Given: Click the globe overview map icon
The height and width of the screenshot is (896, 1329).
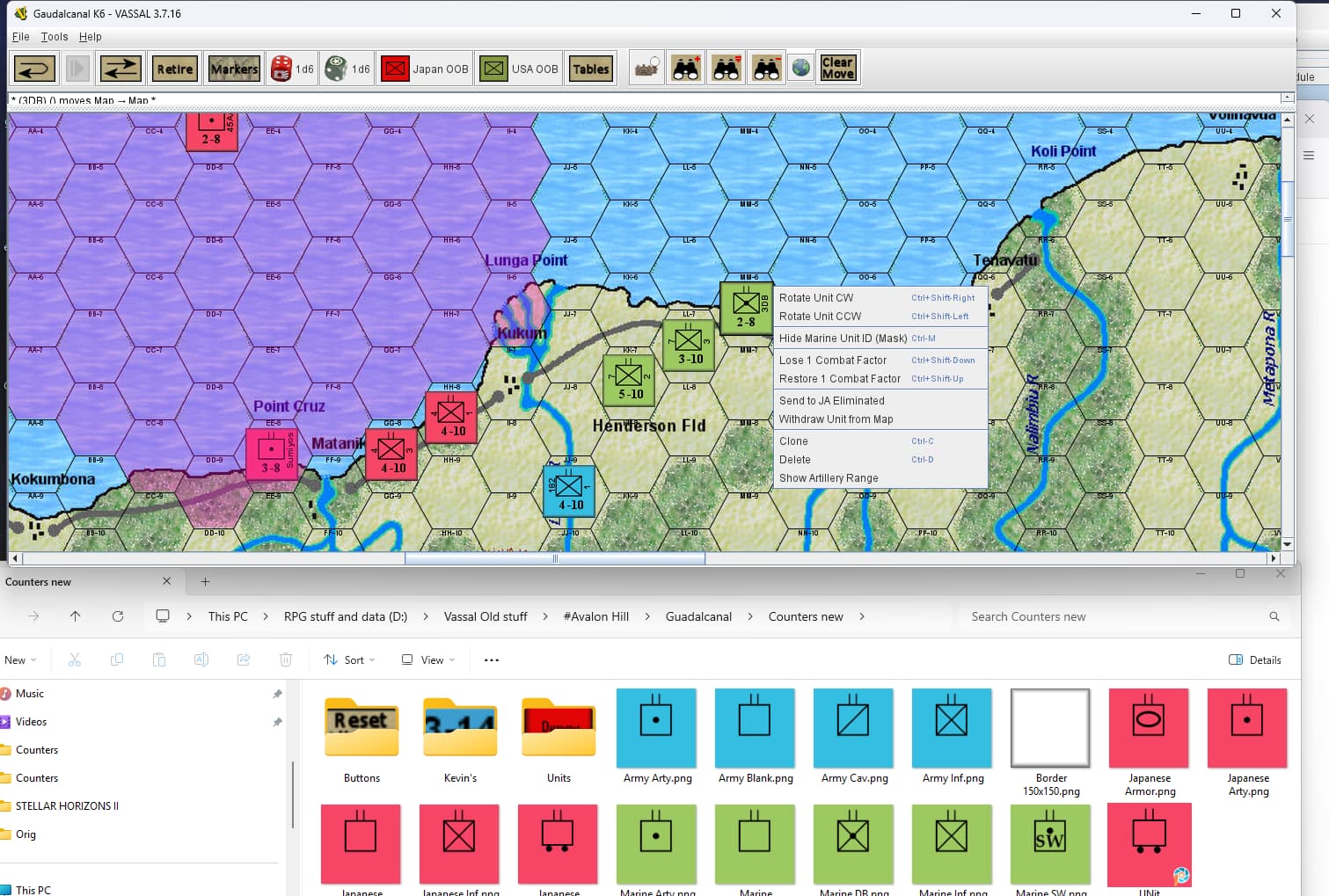Looking at the screenshot, I should [800, 69].
